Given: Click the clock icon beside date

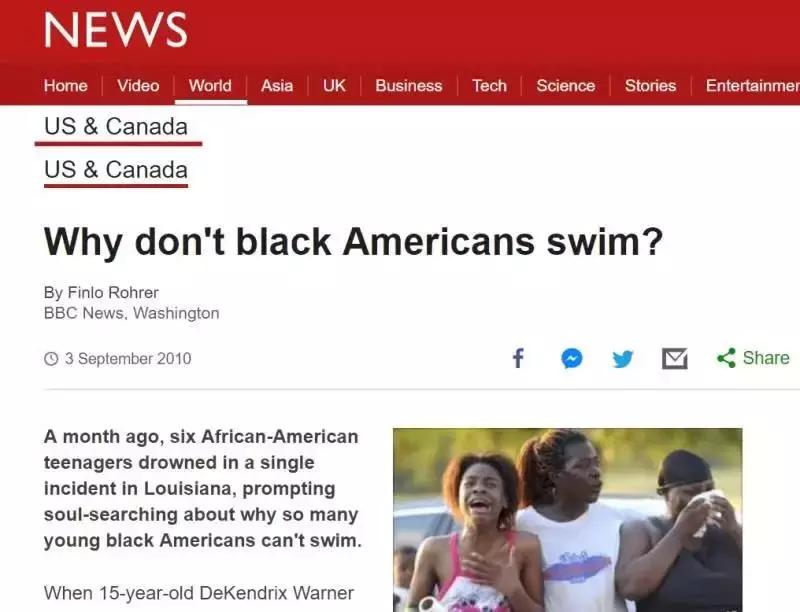Looking at the screenshot, I should (x=51, y=359).
